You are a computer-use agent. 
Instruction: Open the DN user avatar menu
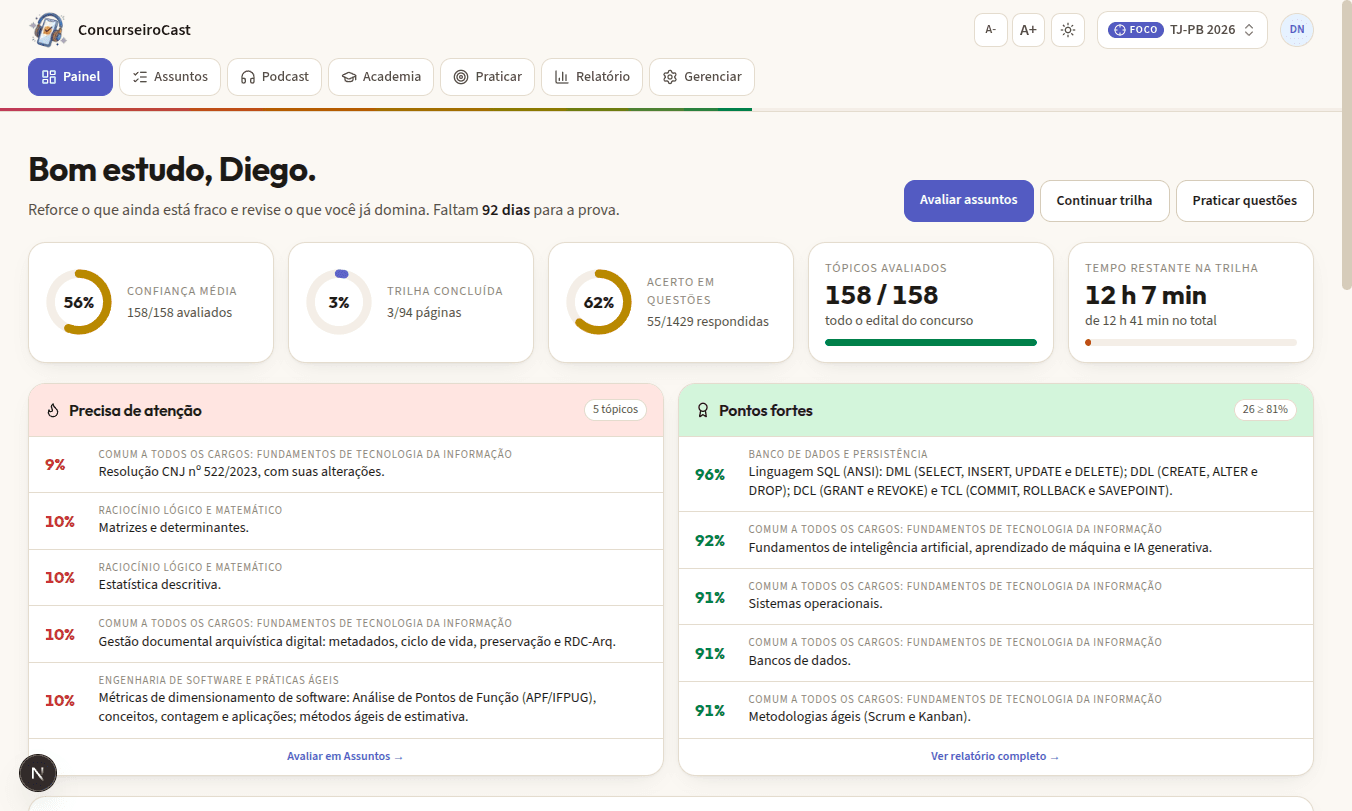point(1297,30)
